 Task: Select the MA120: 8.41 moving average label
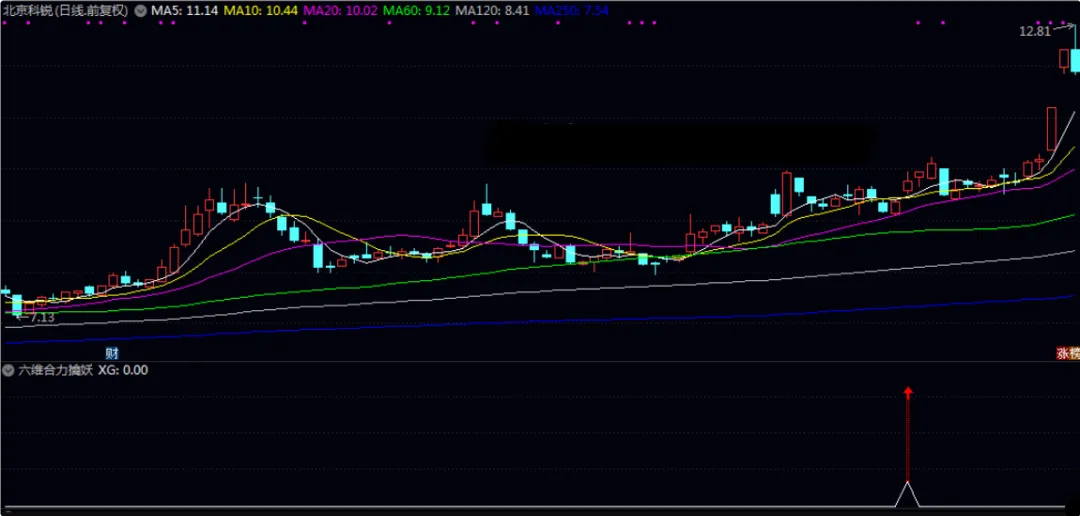coord(493,11)
